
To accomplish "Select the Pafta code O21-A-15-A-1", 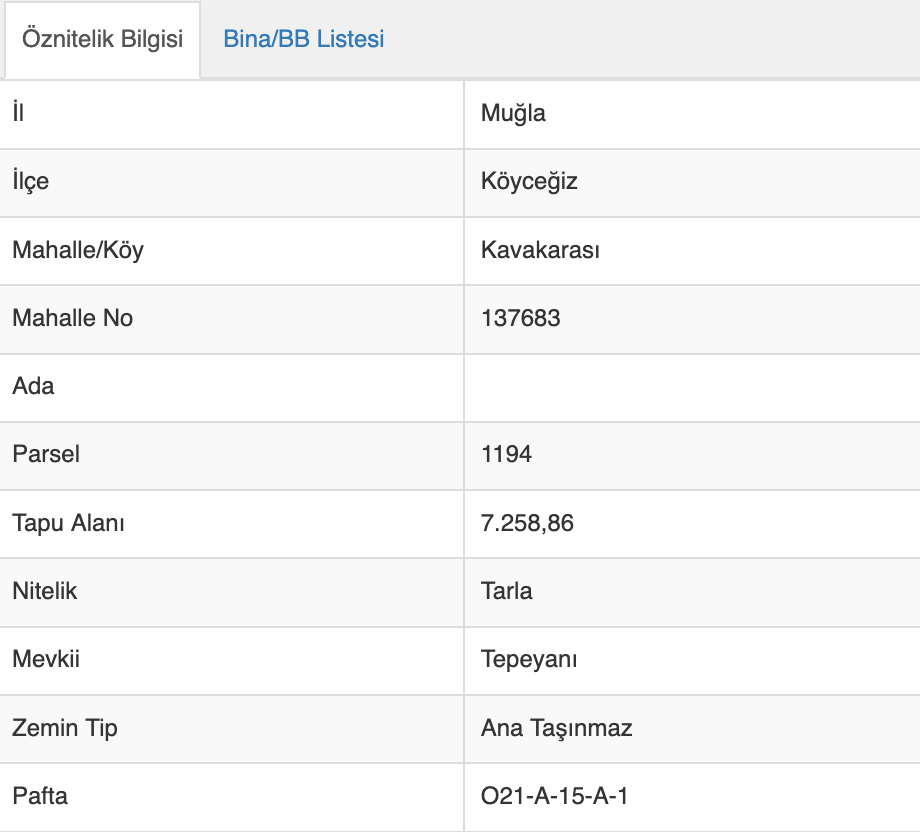I will click(554, 796).
